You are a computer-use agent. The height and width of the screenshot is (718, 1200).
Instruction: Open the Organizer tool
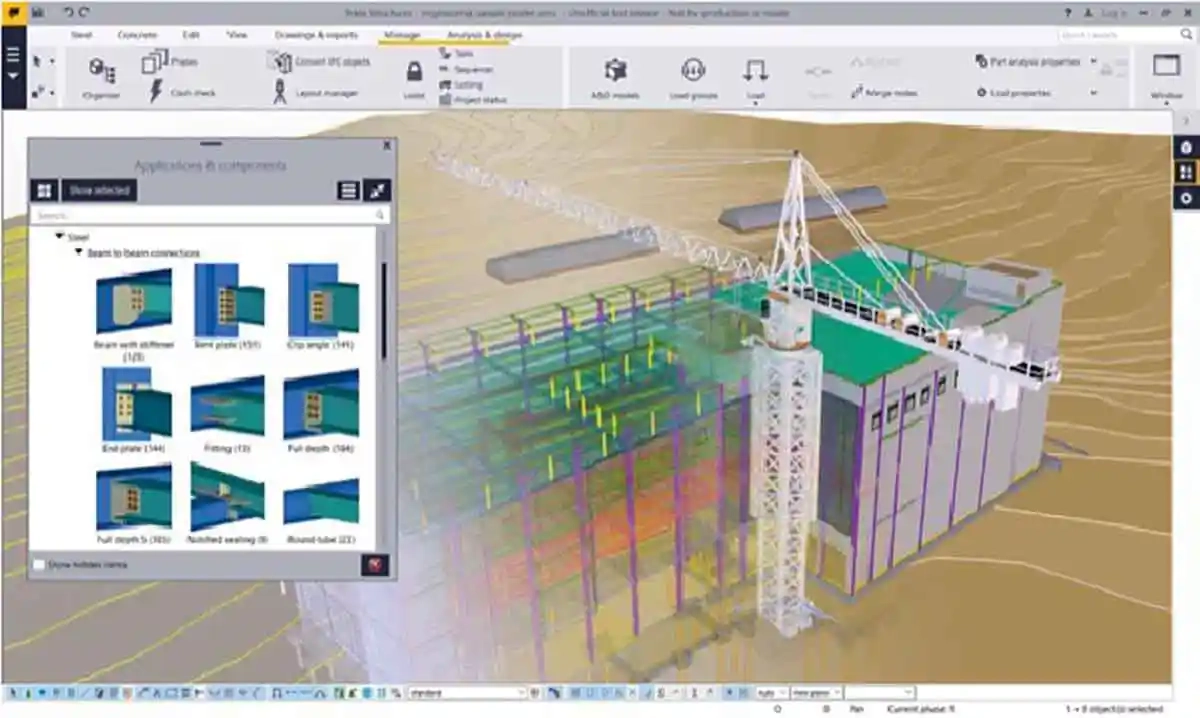tap(101, 78)
